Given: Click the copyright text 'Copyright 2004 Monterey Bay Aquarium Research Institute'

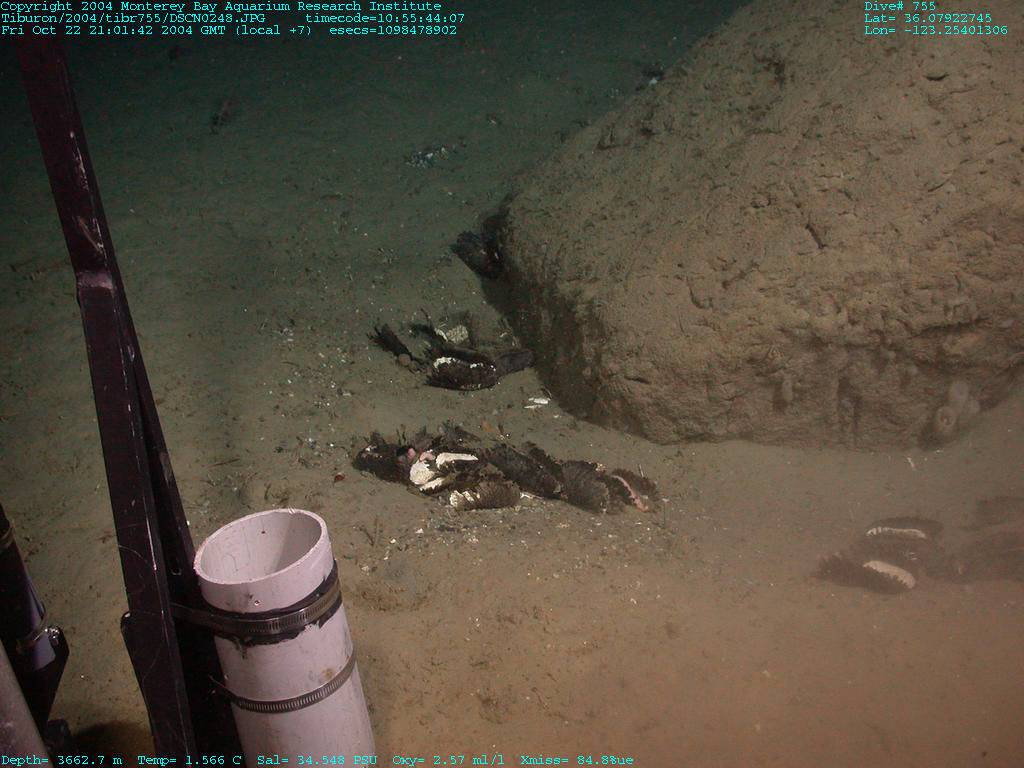Looking at the screenshot, I should point(221,6).
